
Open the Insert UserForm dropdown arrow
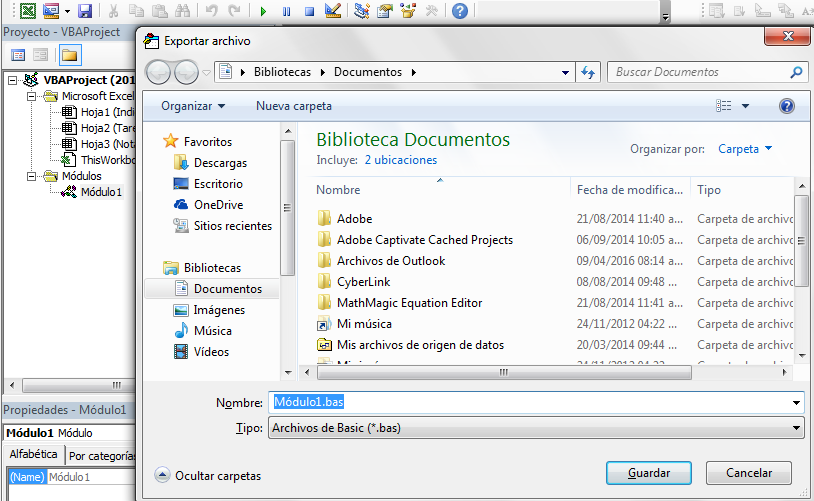coord(67,11)
